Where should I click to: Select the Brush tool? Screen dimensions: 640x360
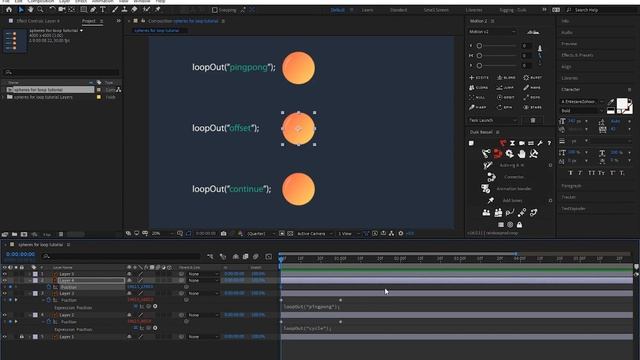point(115,9)
